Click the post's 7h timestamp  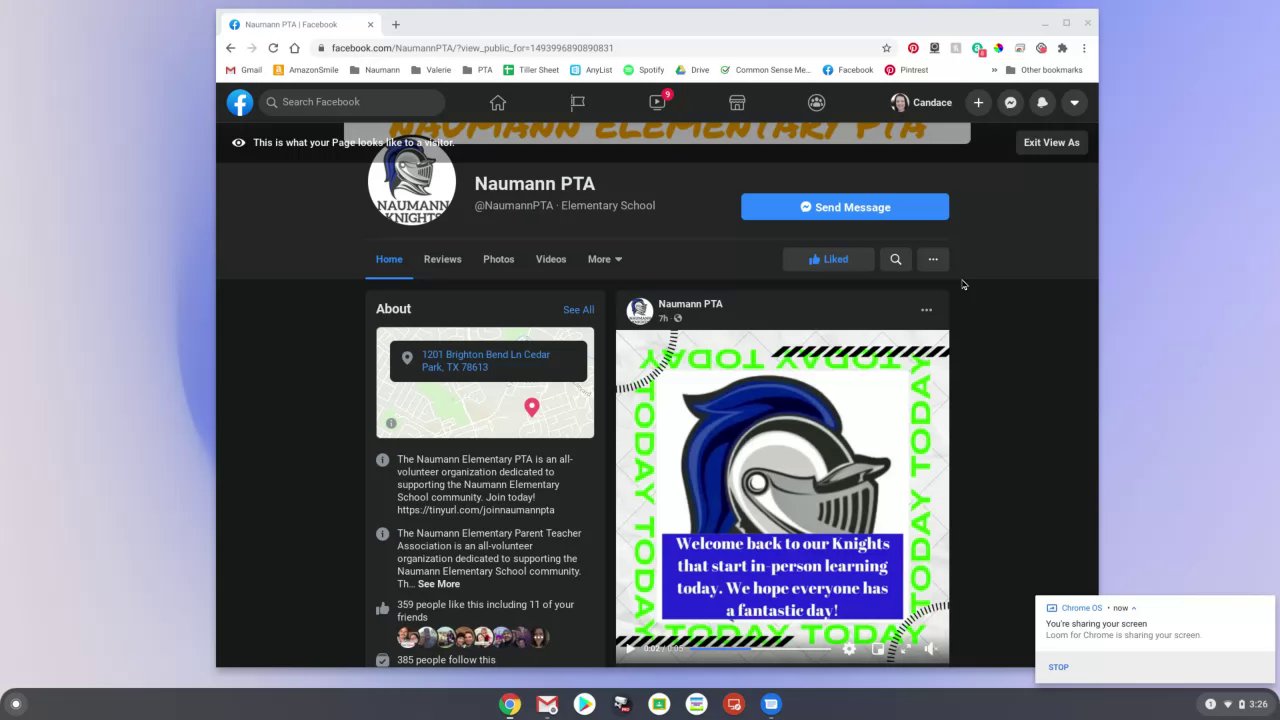pyautogui.click(x=662, y=318)
